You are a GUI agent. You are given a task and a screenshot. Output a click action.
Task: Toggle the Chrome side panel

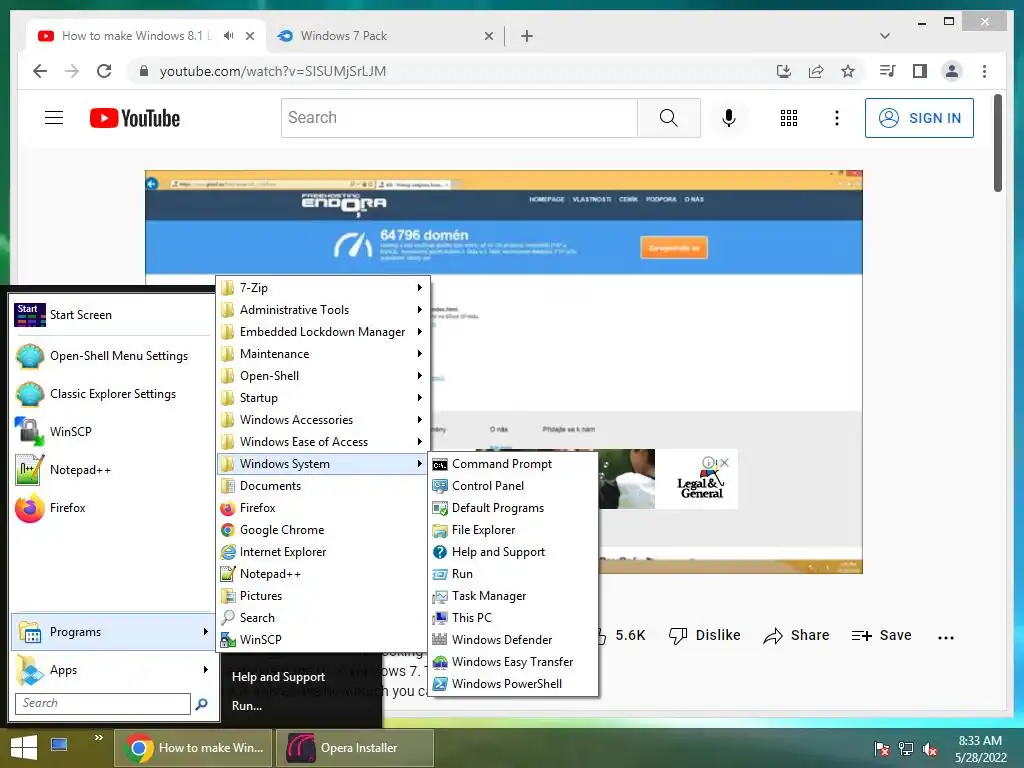[920, 71]
